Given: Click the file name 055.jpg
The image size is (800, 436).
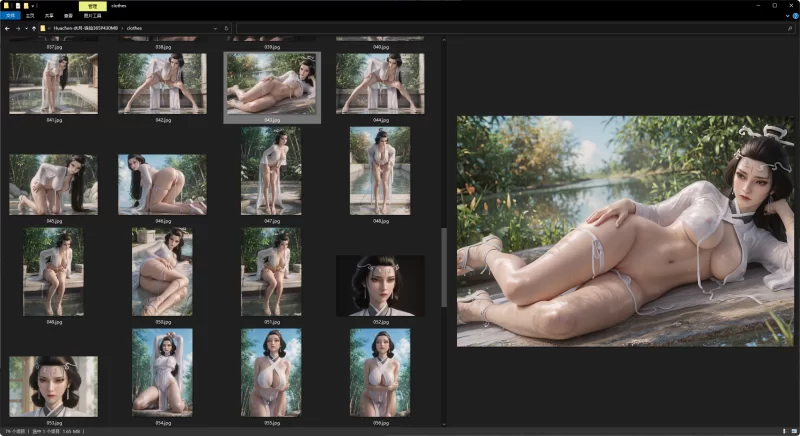Looking at the screenshot, I should (272, 423).
